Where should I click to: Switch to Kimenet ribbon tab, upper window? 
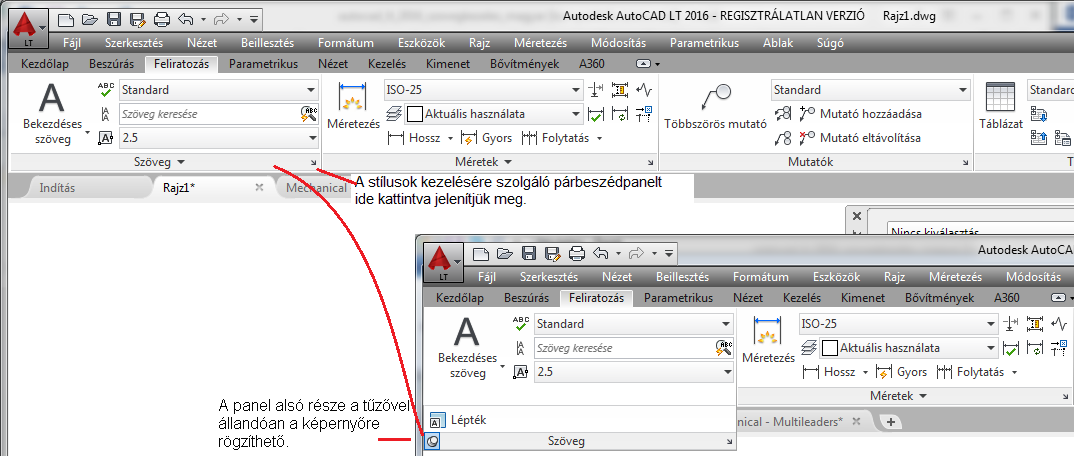[448, 64]
